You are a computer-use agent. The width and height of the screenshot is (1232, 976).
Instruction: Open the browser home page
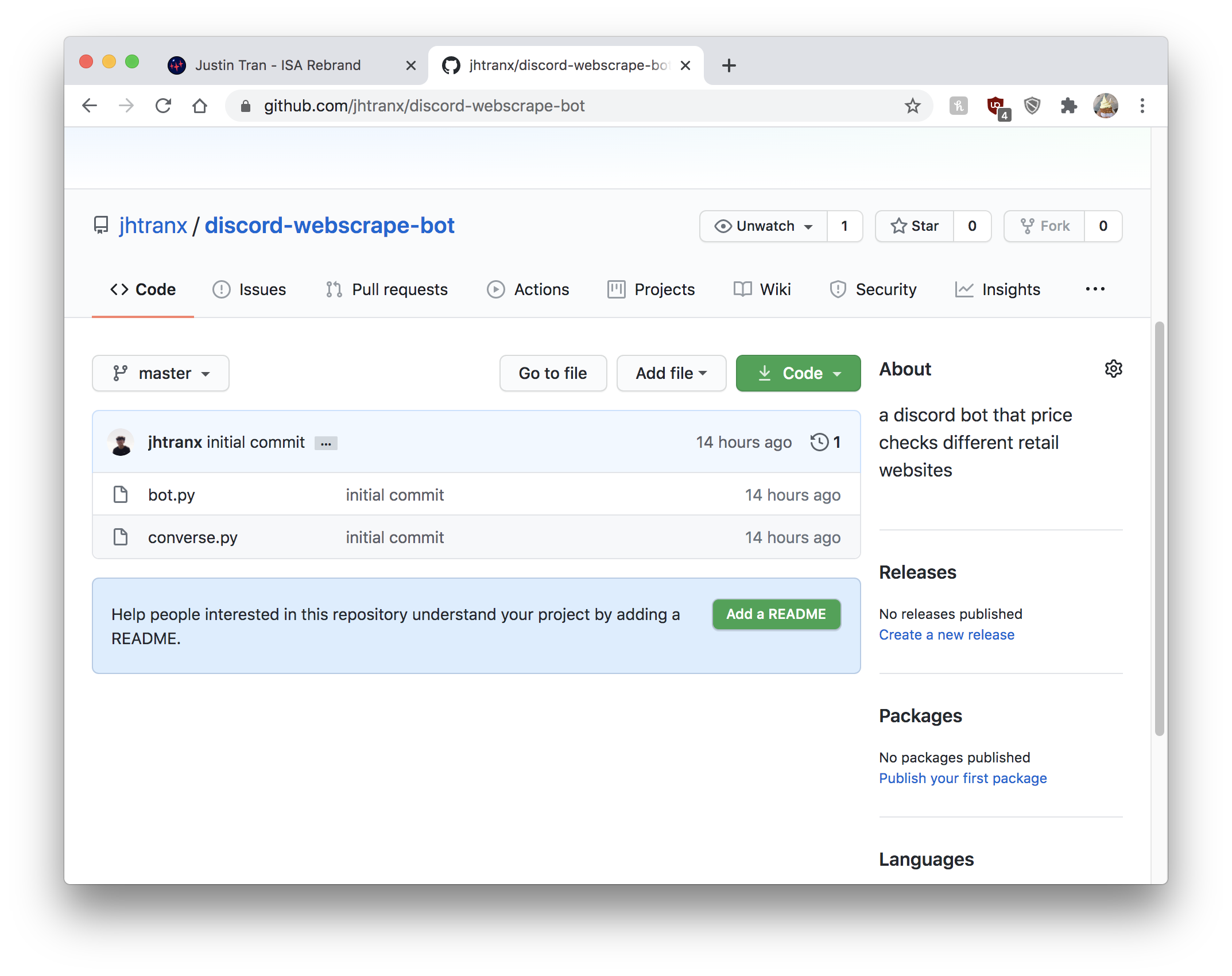tap(200, 106)
